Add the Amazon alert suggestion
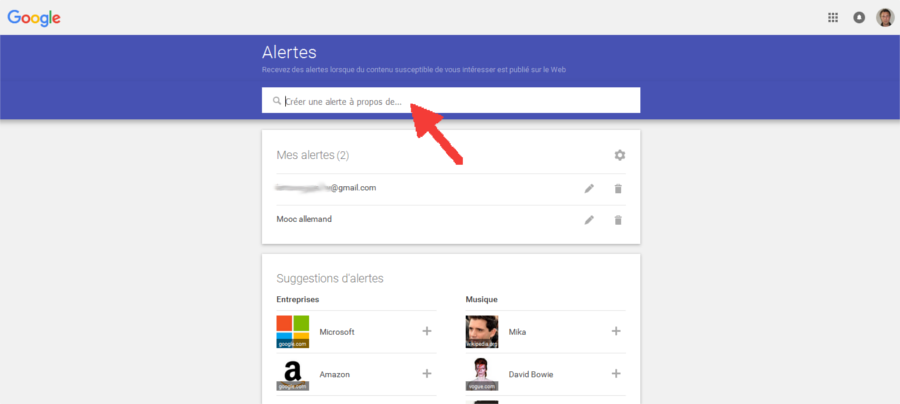 [x=426, y=374]
